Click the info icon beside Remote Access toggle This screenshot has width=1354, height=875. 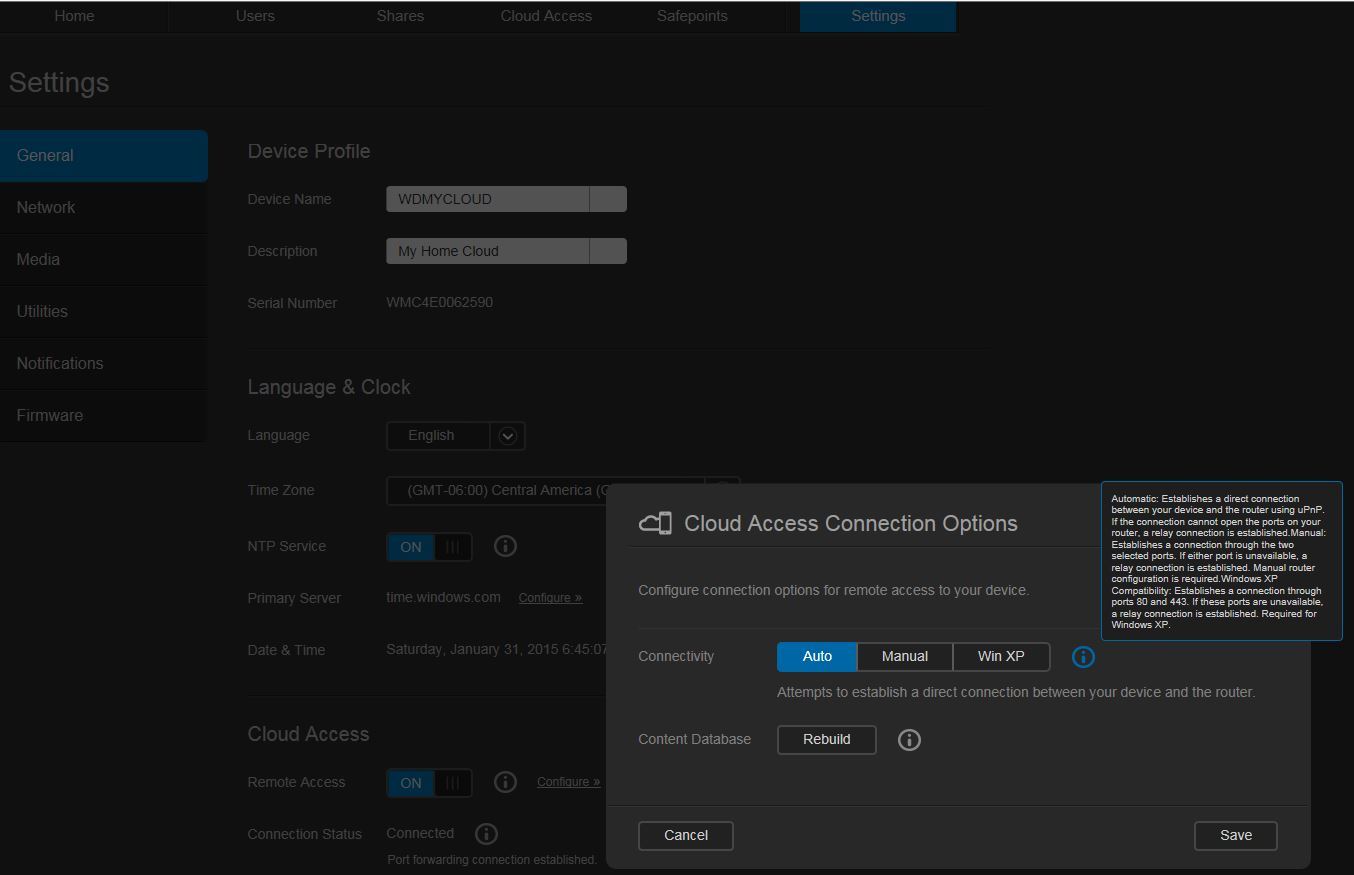pyautogui.click(x=506, y=782)
